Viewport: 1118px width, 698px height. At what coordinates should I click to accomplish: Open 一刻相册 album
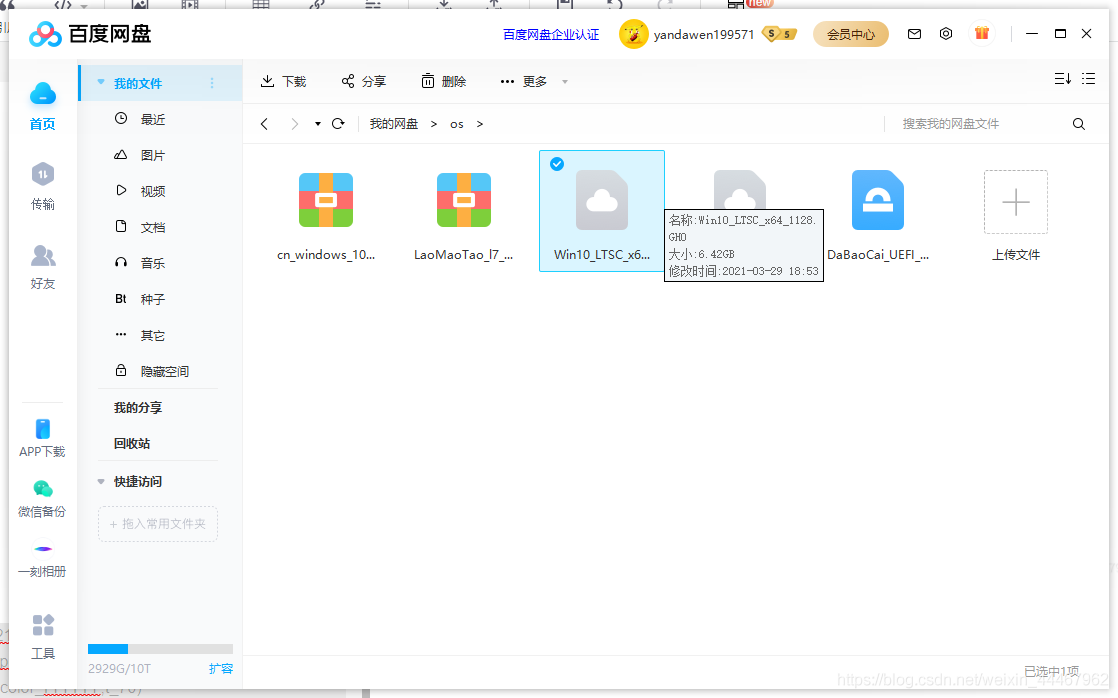tap(42, 559)
